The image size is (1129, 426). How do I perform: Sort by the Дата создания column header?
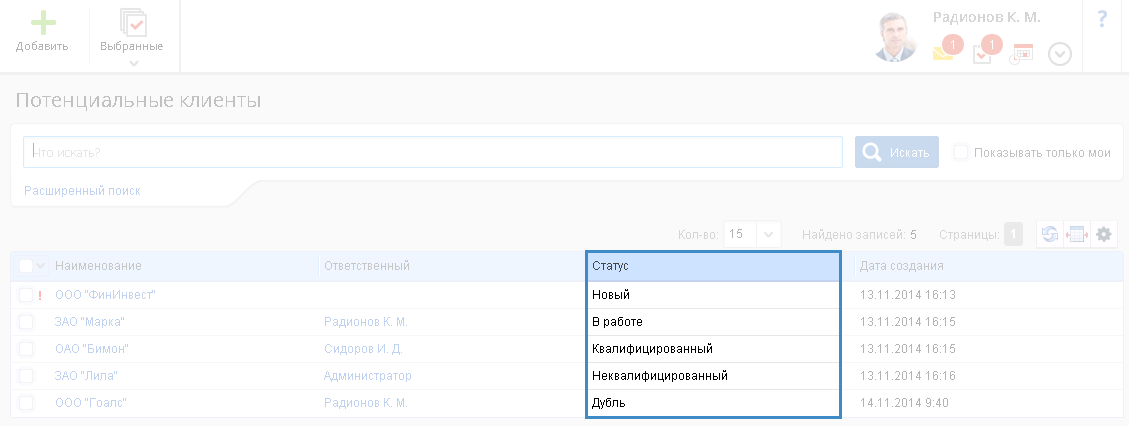[902, 266]
